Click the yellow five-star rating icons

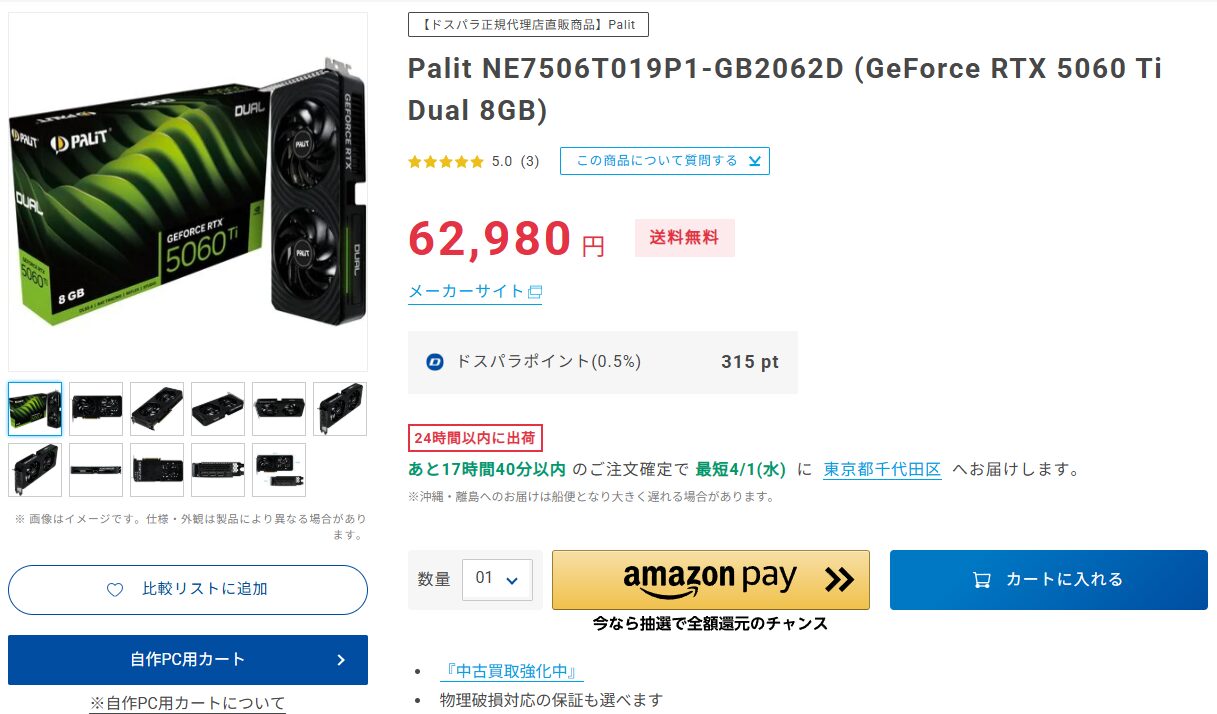(445, 161)
